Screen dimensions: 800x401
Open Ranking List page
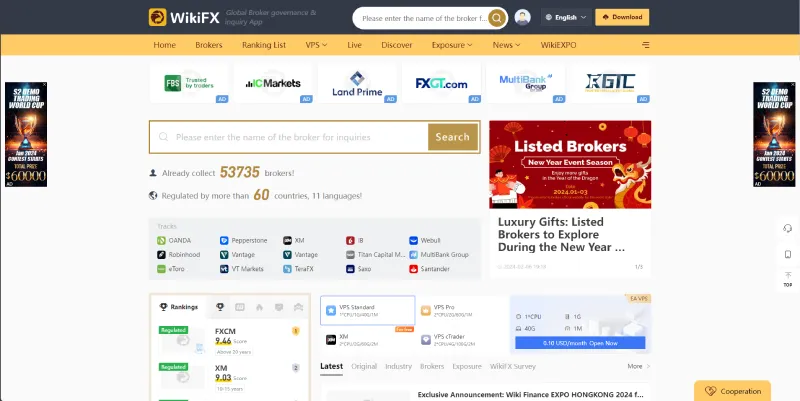pyautogui.click(x=264, y=45)
